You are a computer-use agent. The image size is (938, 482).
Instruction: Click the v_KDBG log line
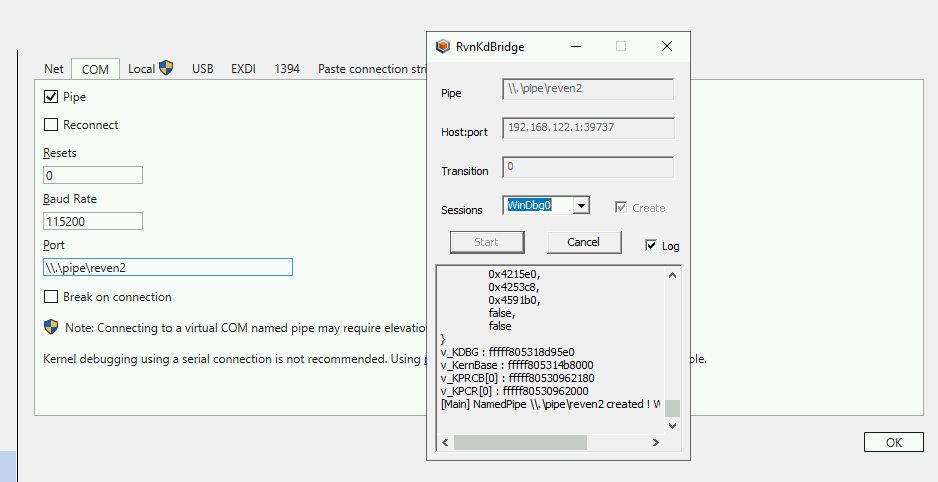click(x=507, y=352)
